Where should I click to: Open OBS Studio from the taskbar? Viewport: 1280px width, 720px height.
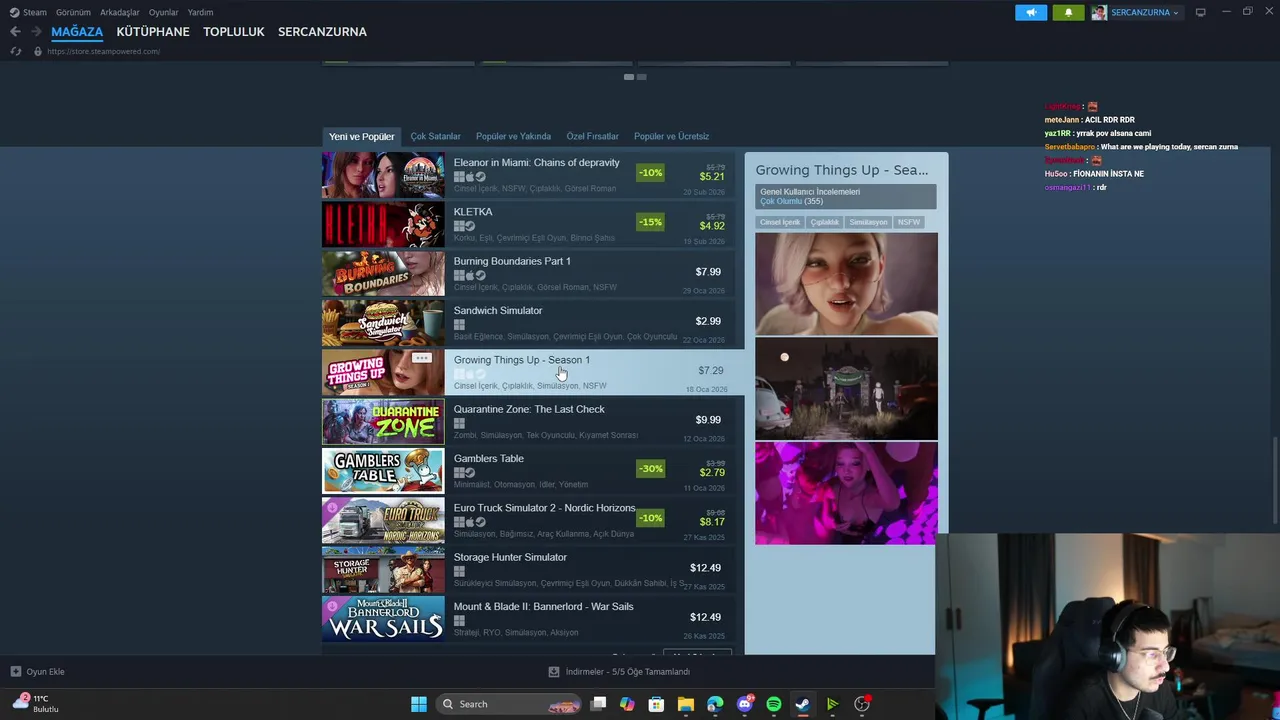click(x=862, y=704)
